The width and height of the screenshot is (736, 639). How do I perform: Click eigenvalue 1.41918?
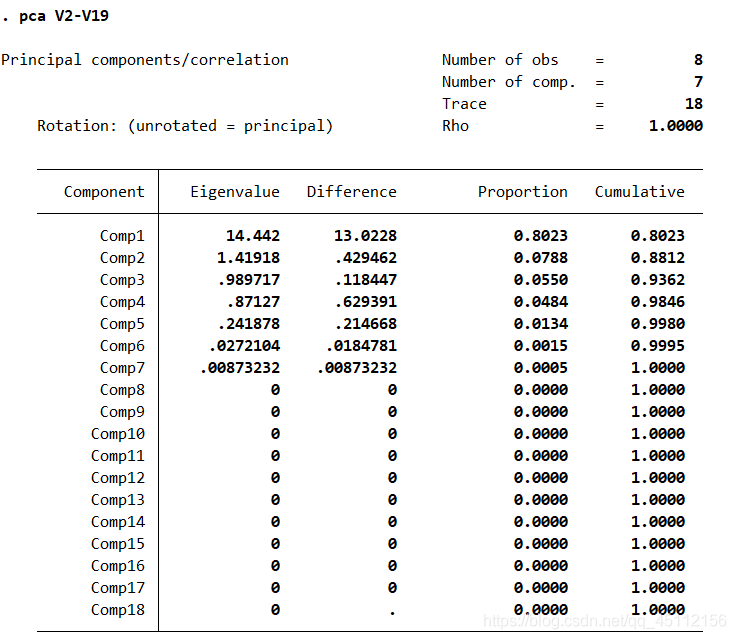tap(248, 258)
